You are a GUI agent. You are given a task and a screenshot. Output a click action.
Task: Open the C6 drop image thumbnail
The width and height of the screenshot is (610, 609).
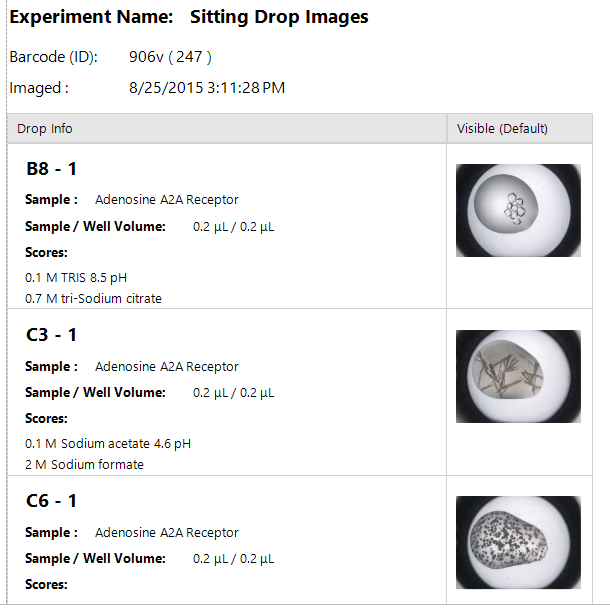pos(518,542)
